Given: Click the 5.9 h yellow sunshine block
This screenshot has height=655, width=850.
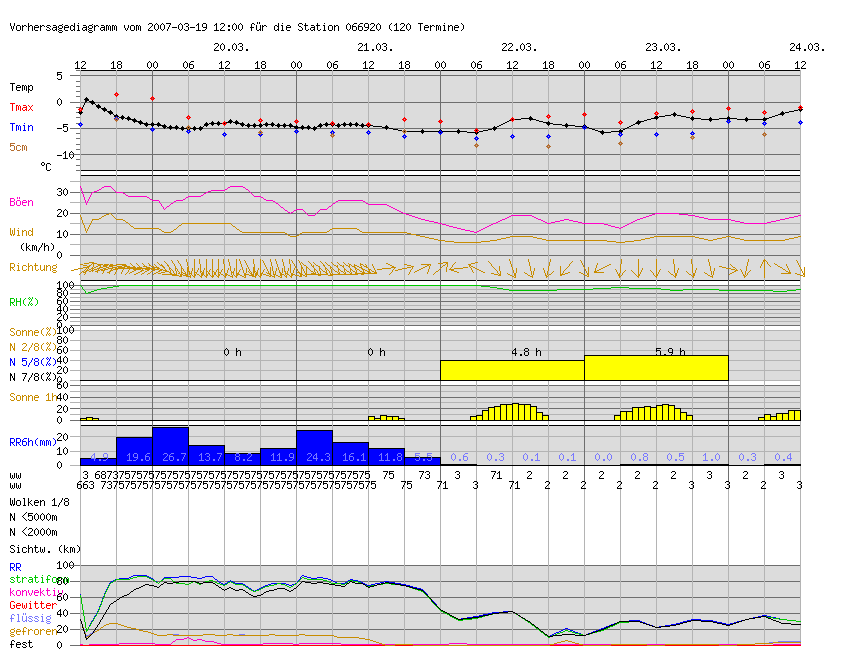Looking at the screenshot, I should [x=656, y=368].
